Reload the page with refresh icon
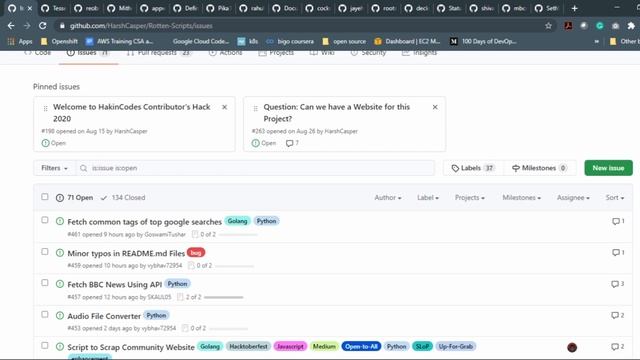 point(42,26)
